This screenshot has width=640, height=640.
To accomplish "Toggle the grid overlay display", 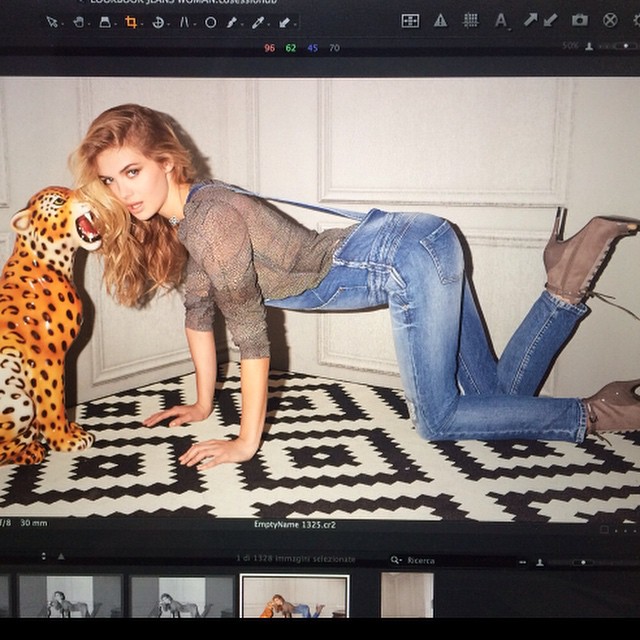I will 470,20.
